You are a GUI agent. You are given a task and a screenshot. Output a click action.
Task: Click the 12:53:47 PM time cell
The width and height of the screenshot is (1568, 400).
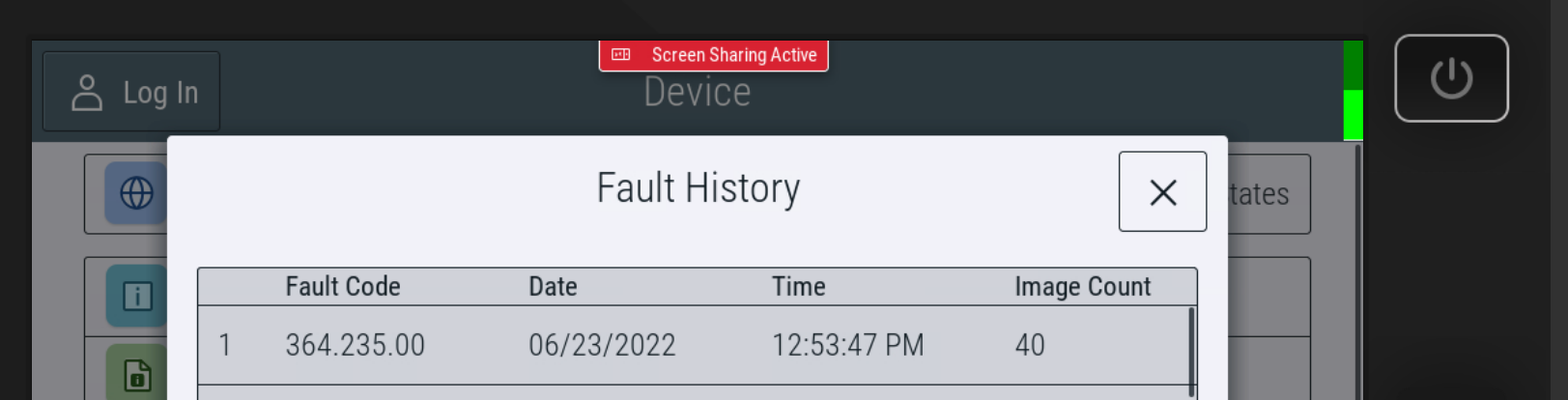pyautogui.click(x=847, y=345)
